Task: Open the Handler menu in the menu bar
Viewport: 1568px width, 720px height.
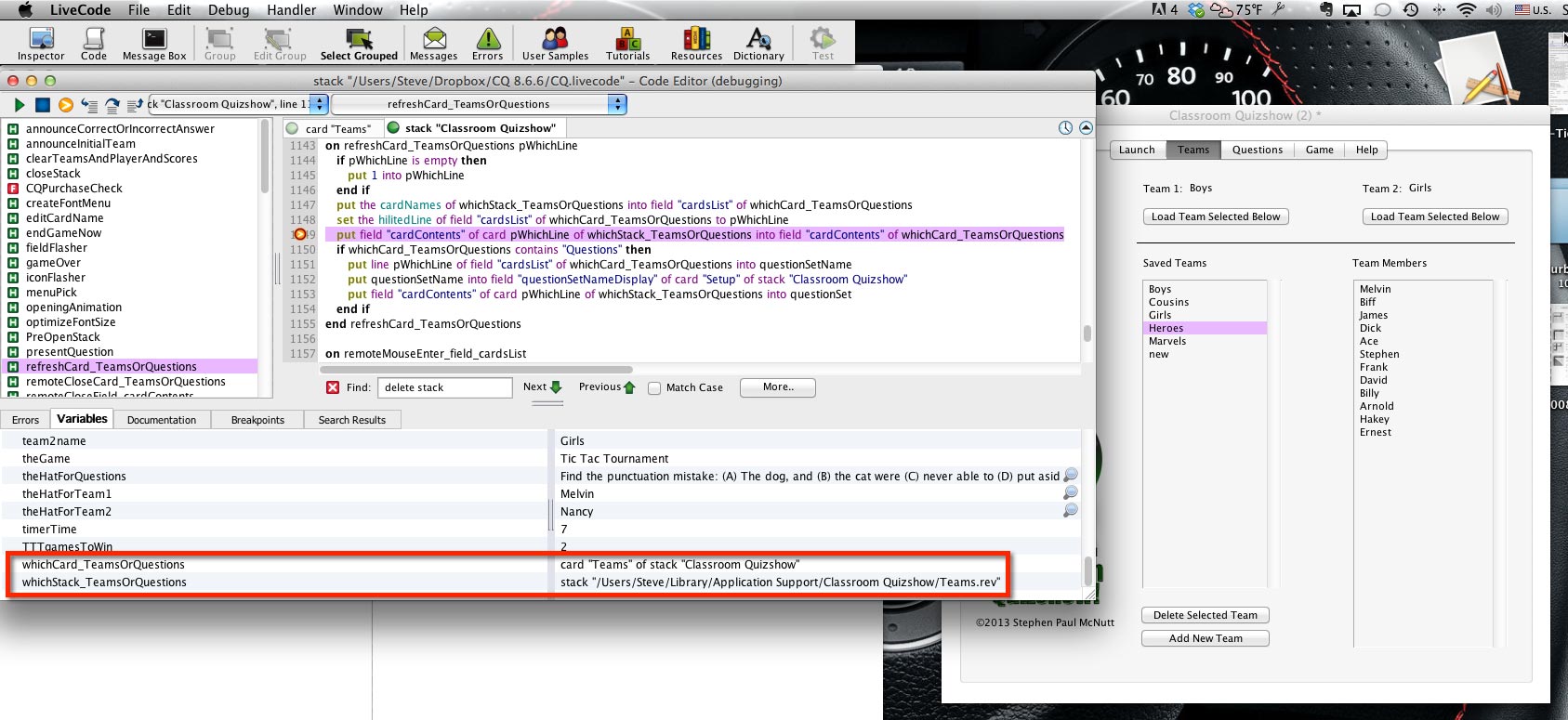Action: (x=292, y=10)
